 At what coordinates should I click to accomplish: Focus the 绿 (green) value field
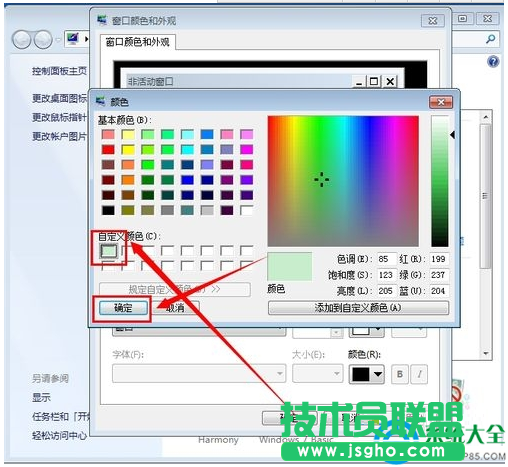tap(439, 275)
